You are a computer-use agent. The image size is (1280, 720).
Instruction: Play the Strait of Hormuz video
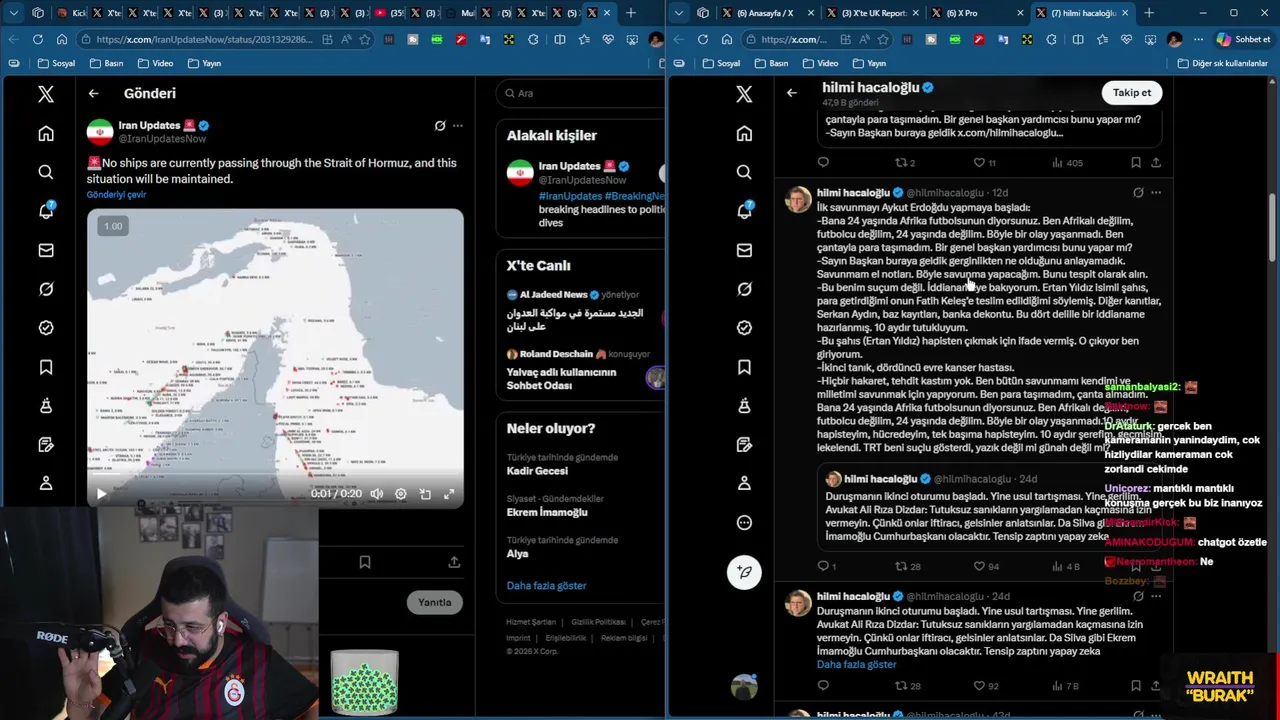pos(101,494)
